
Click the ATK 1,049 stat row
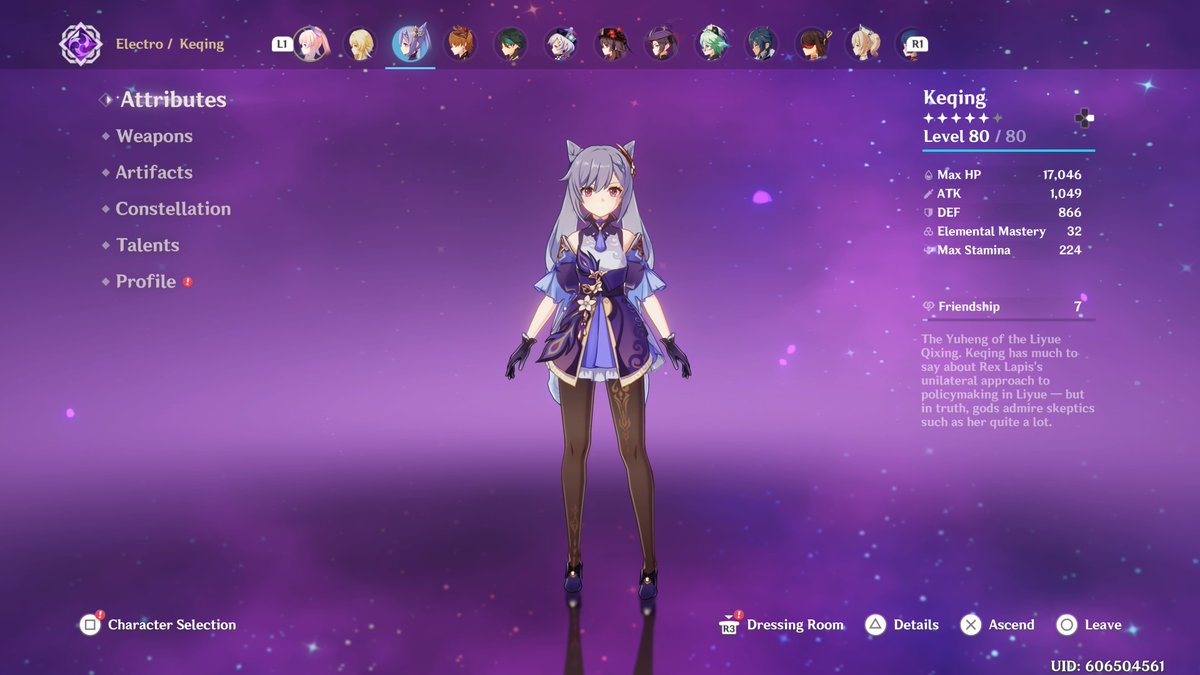tap(1003, 194)
